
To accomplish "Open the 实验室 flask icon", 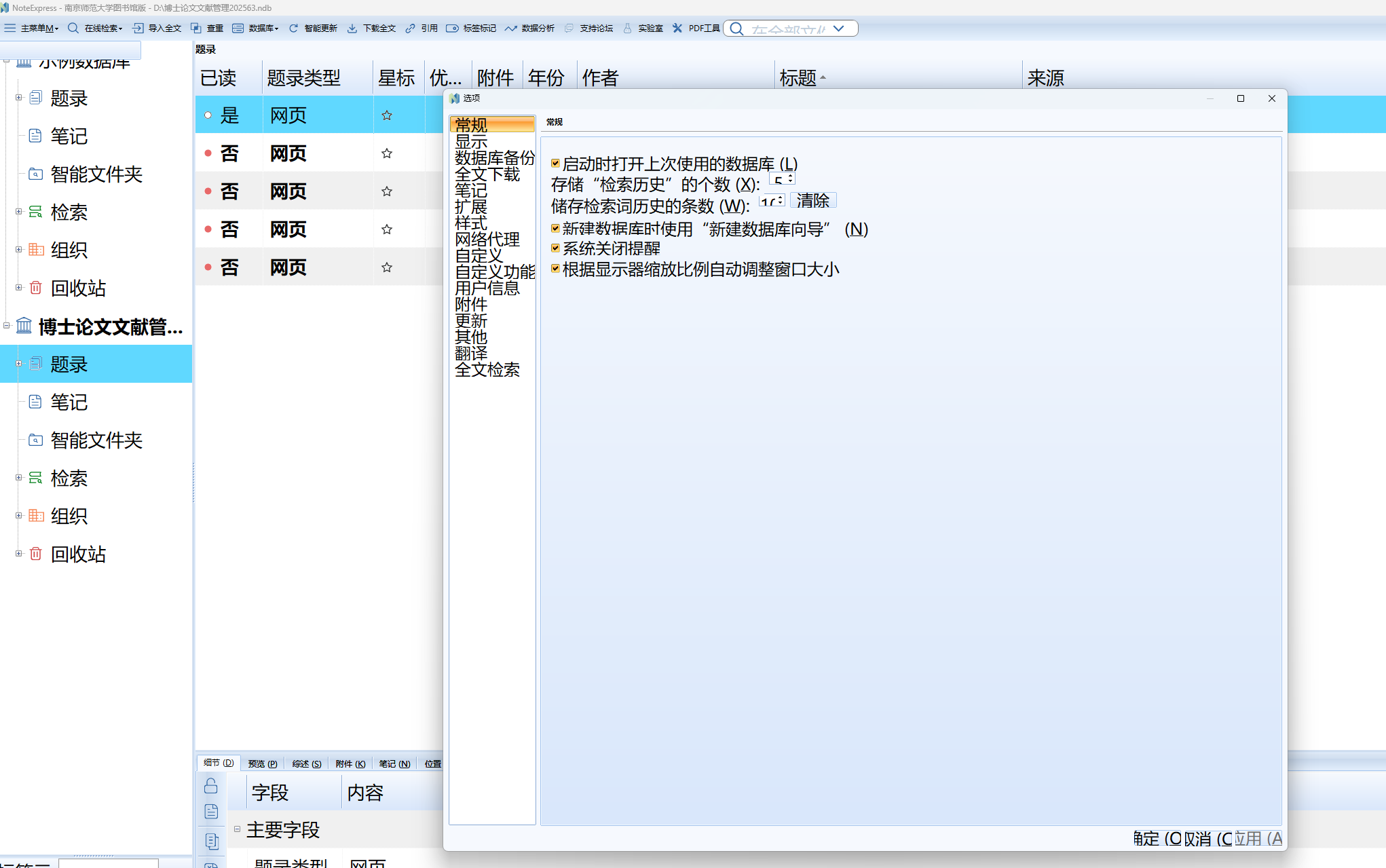I will coord(627,28).
